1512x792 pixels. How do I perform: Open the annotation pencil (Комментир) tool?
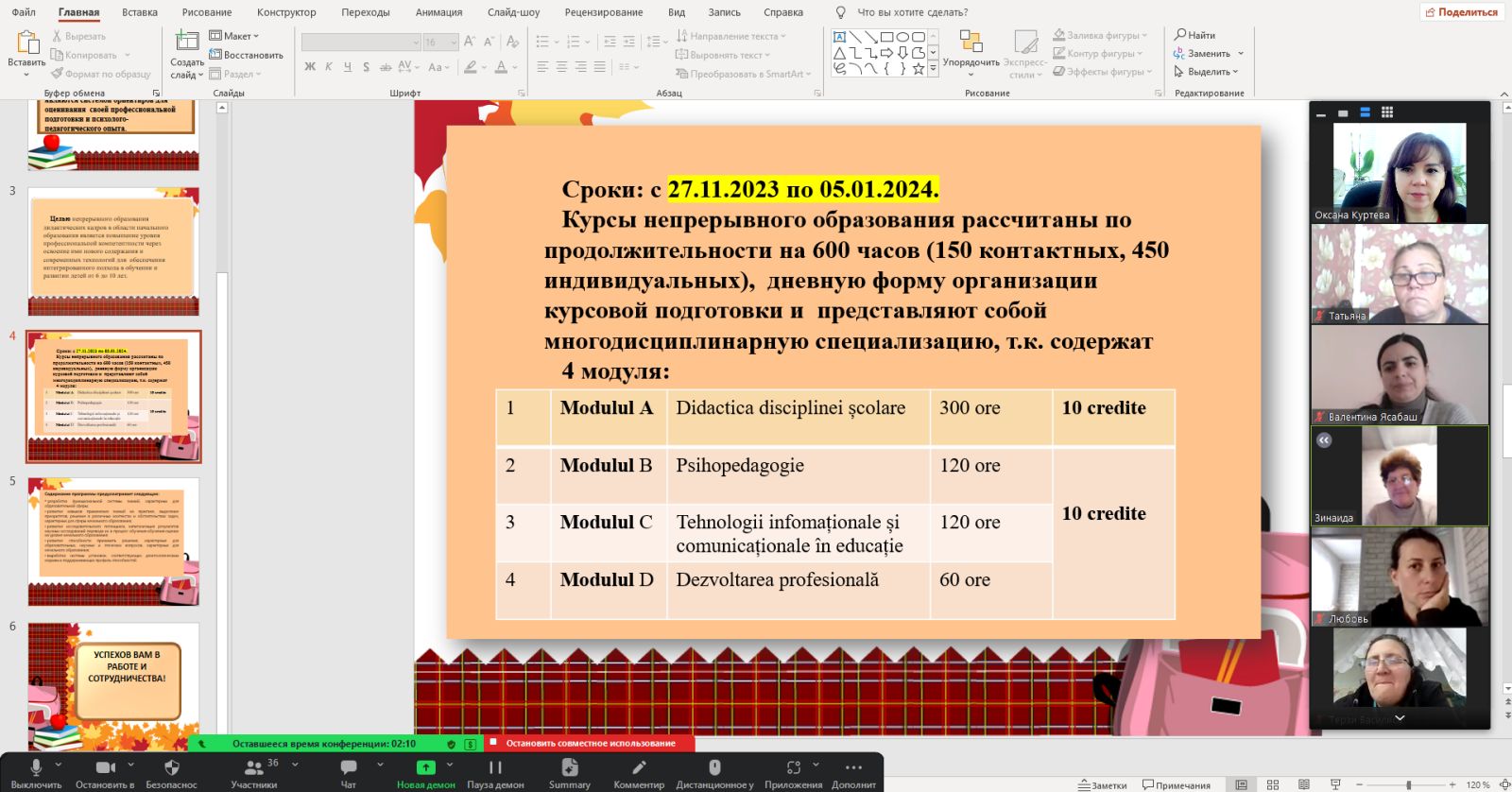coord(639,767)
